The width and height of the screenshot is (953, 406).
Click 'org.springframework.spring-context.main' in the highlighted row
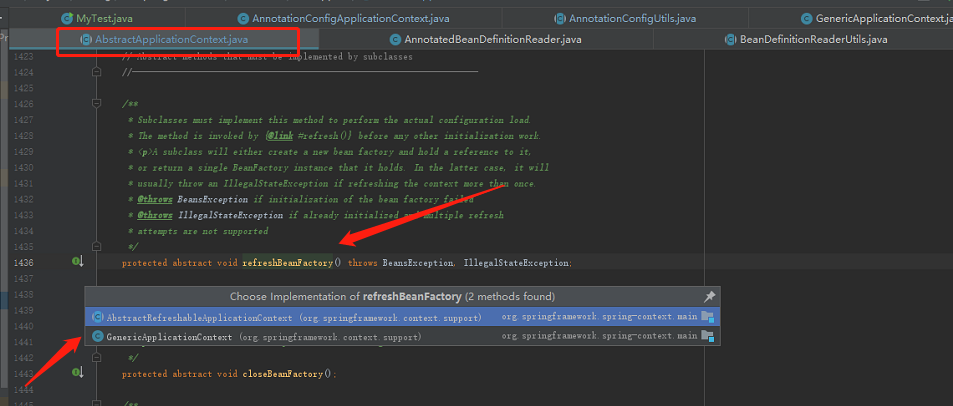[599, 317]
